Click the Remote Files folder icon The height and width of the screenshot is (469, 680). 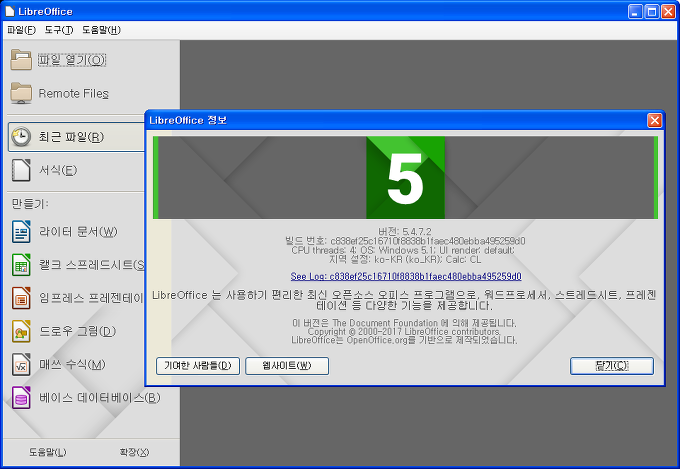coord(21,93)
